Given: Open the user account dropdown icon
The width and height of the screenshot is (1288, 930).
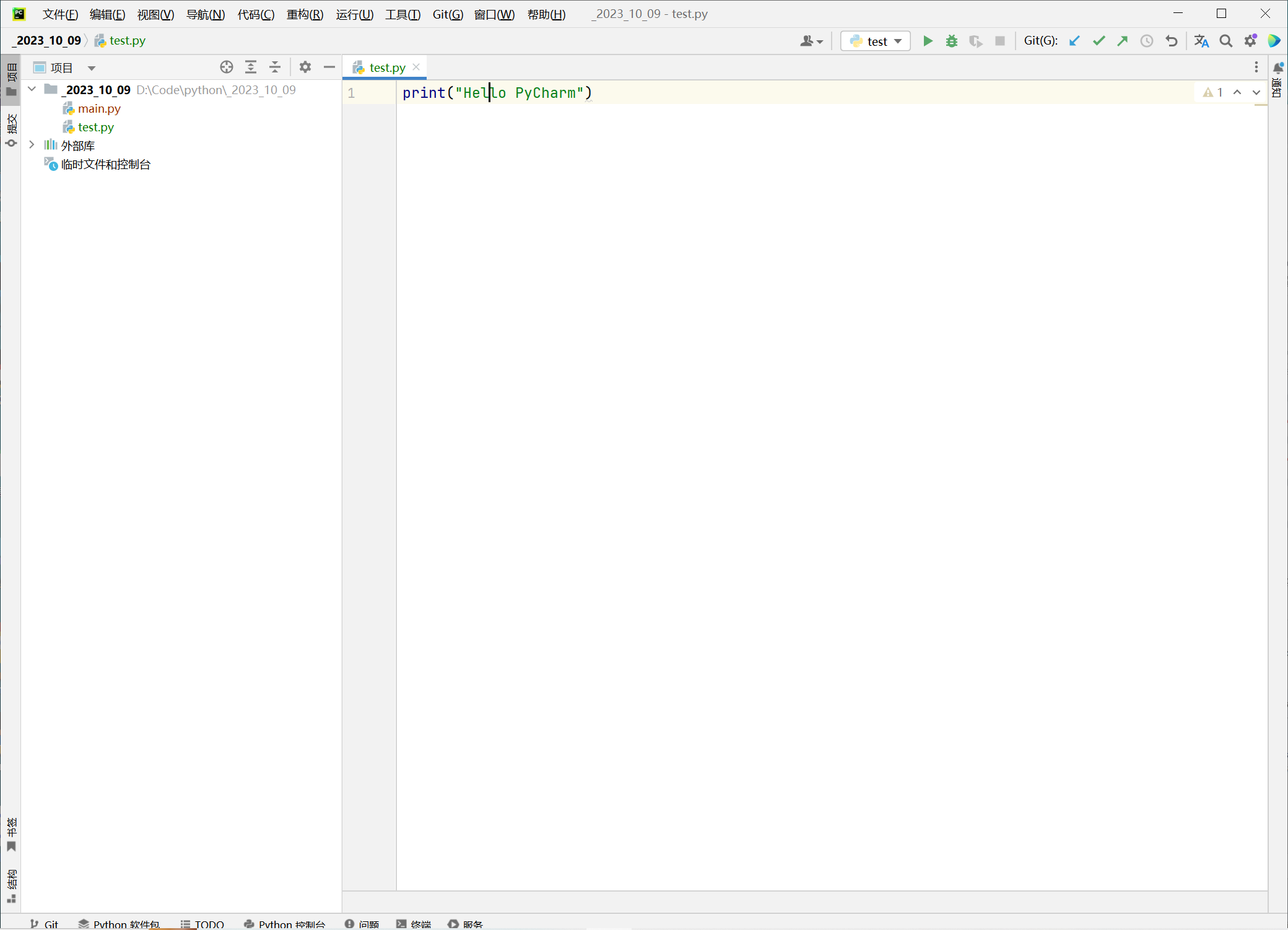Looking at the screenshot, I should (811, 41).
